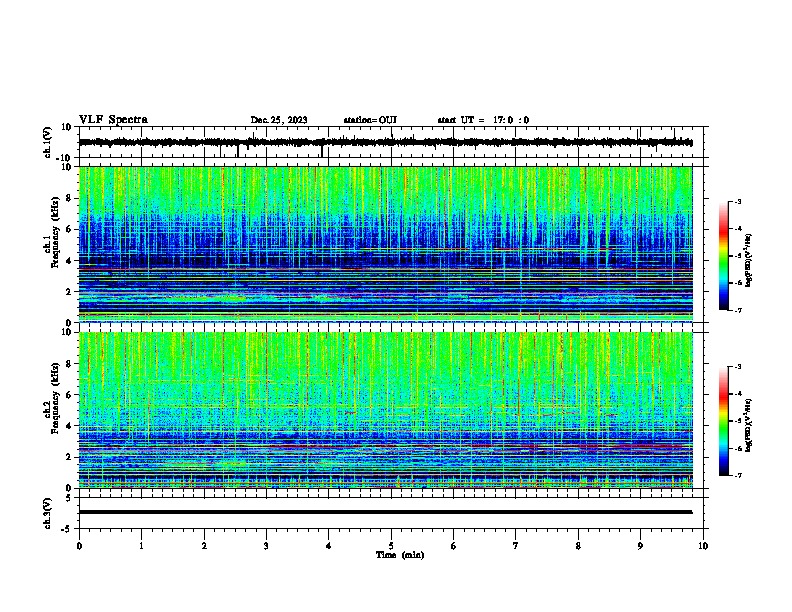Click the ch.1 spectrogram plot area

(386, 244)
